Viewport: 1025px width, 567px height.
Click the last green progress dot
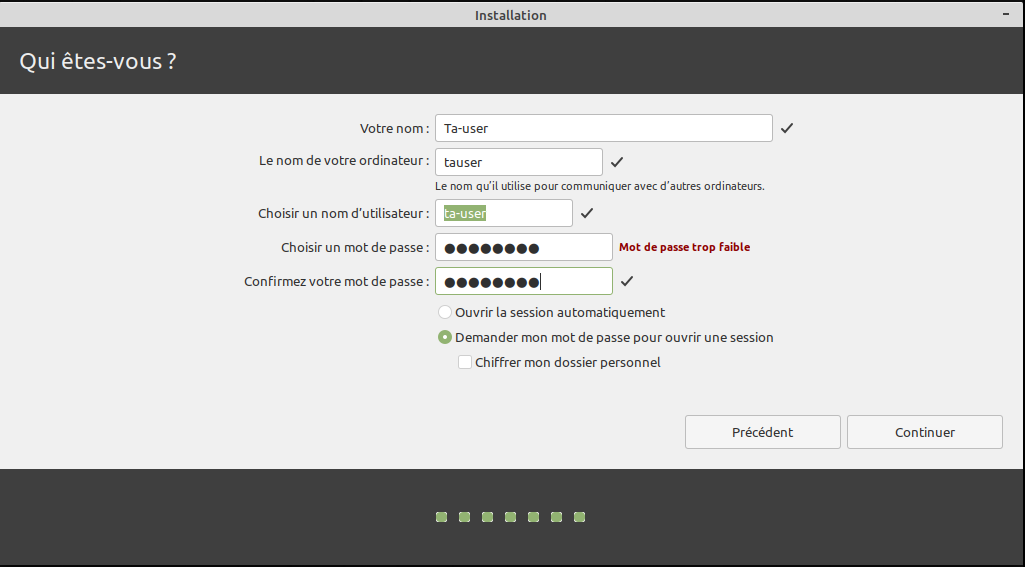point(579,517)
